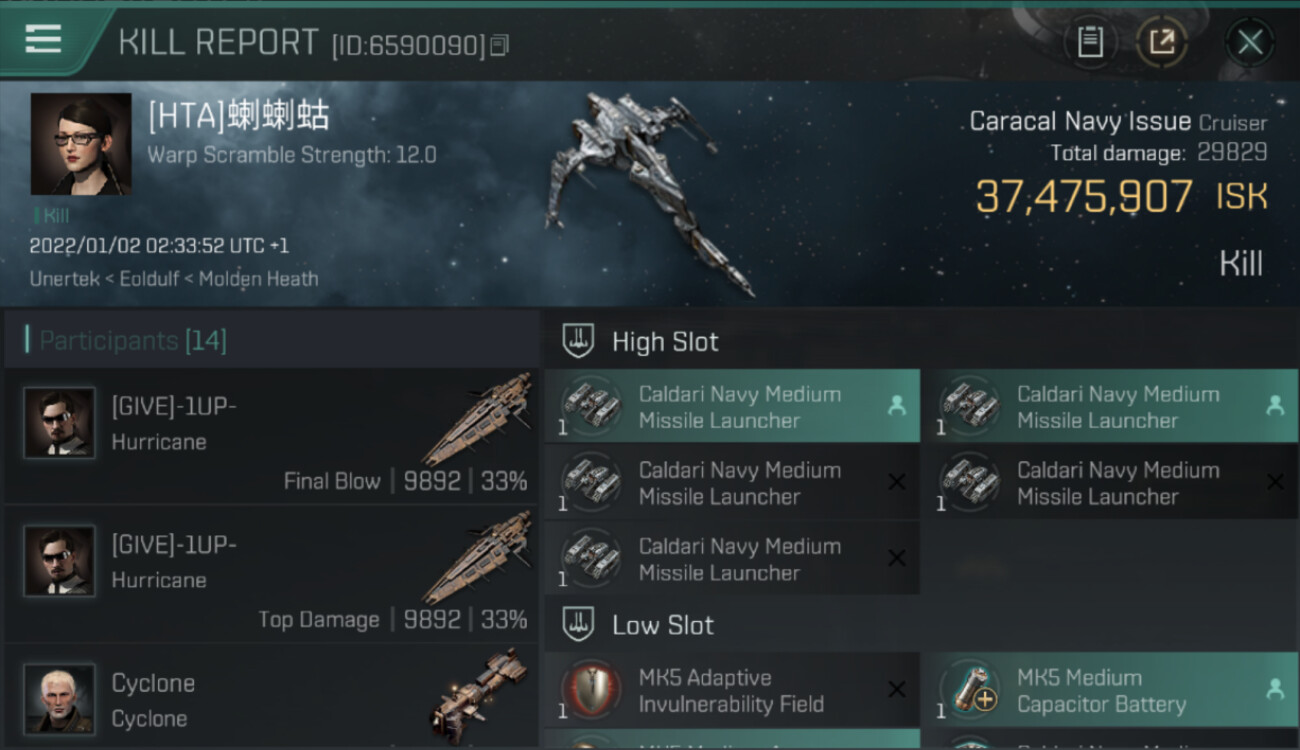The width and height of the screenshot is (1300, 750).
Task: Select the first highlighted Caldari Navy Medium Missile Launcher
Action: (732, 407)
